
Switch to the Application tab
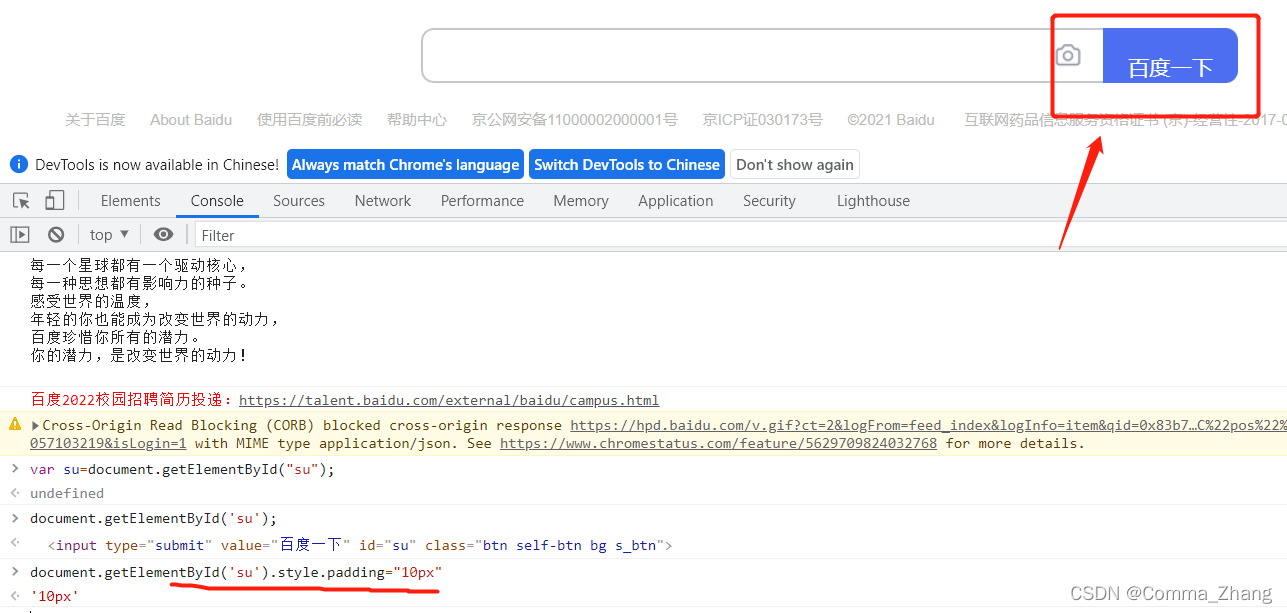676,200
